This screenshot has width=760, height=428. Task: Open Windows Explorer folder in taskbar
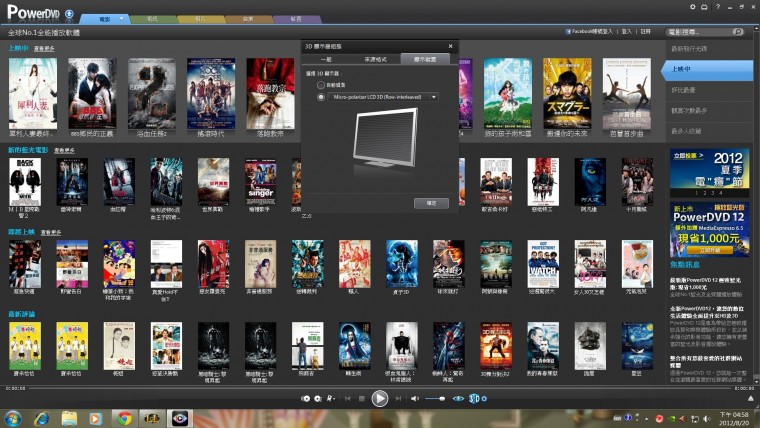point(69,418)
